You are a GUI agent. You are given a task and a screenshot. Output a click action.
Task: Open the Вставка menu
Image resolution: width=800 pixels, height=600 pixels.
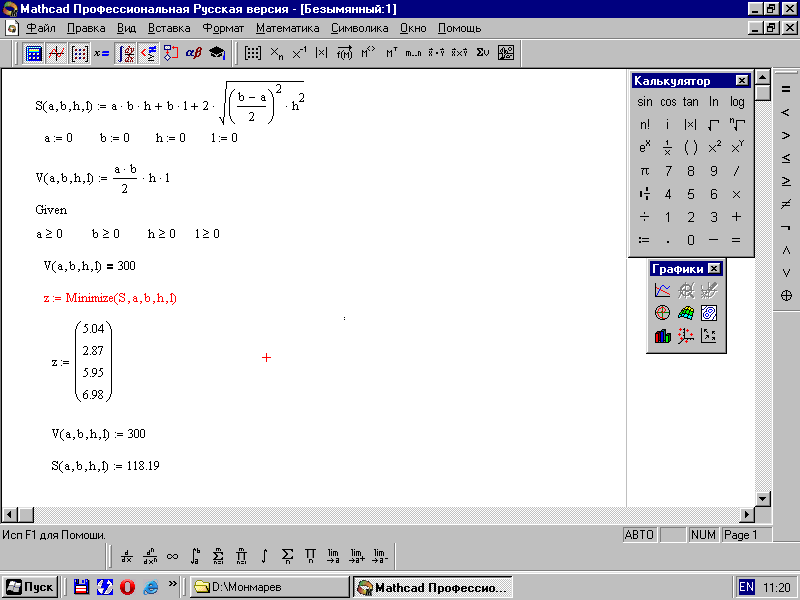[x=169, y=28]
